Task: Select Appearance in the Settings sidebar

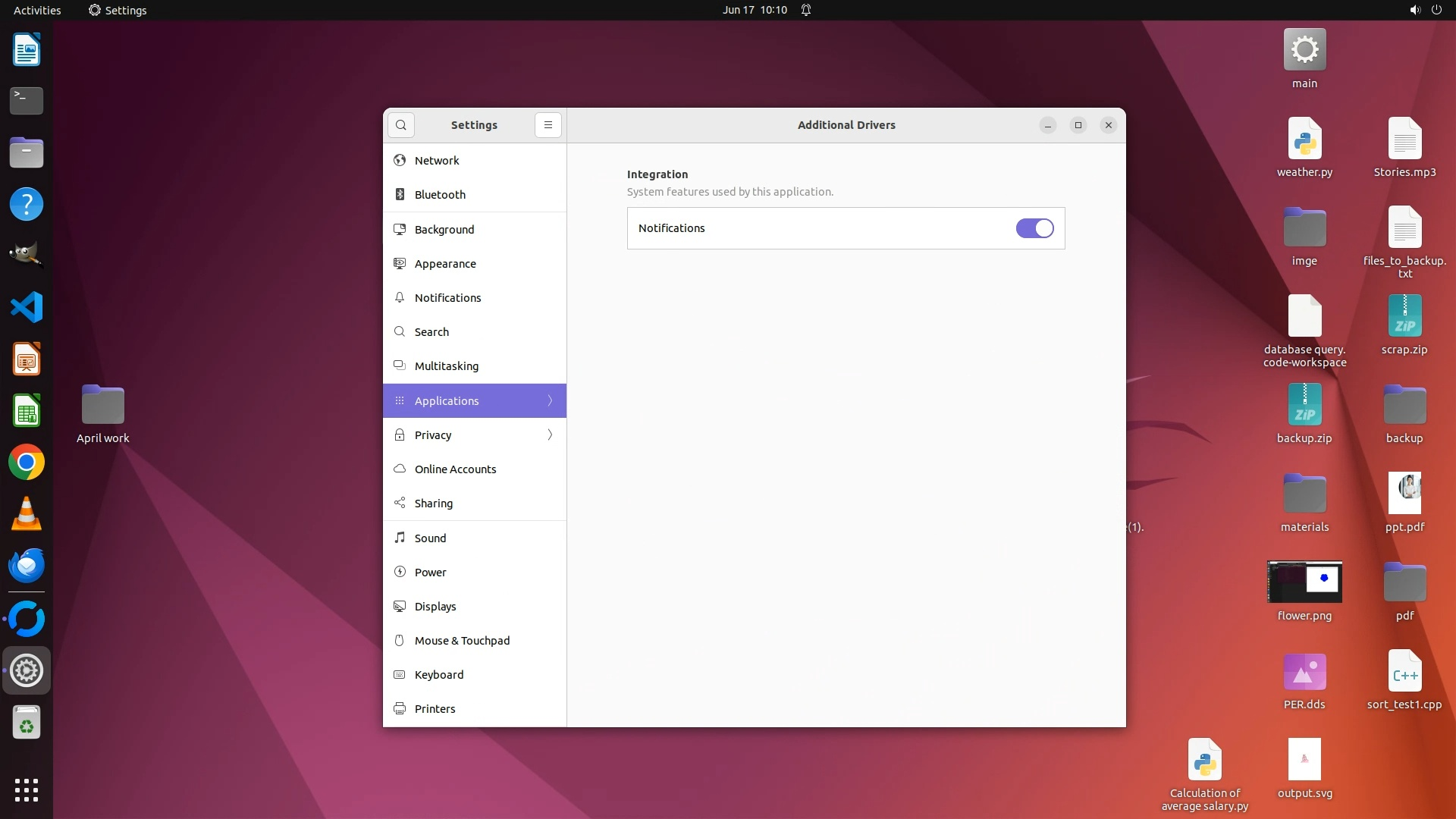Action: click(x=445, y=264)
